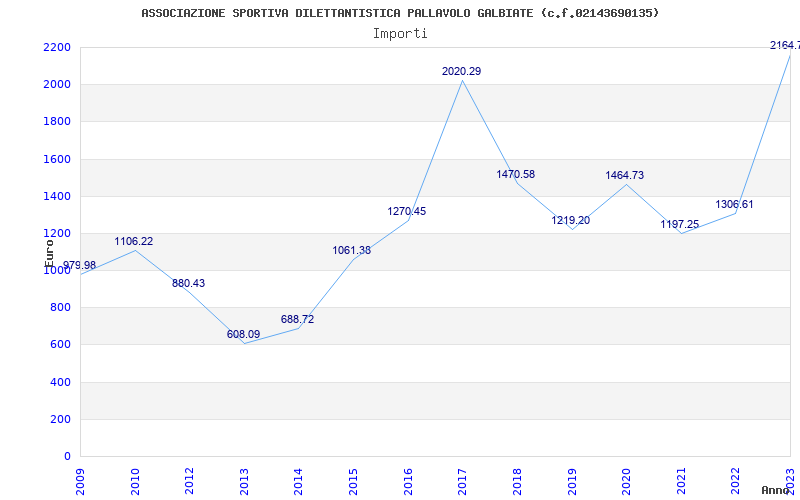Viewport: 800px width, 500px height.
Task: Click the 2017 x-axis year label
Action: tap(462, 482)
